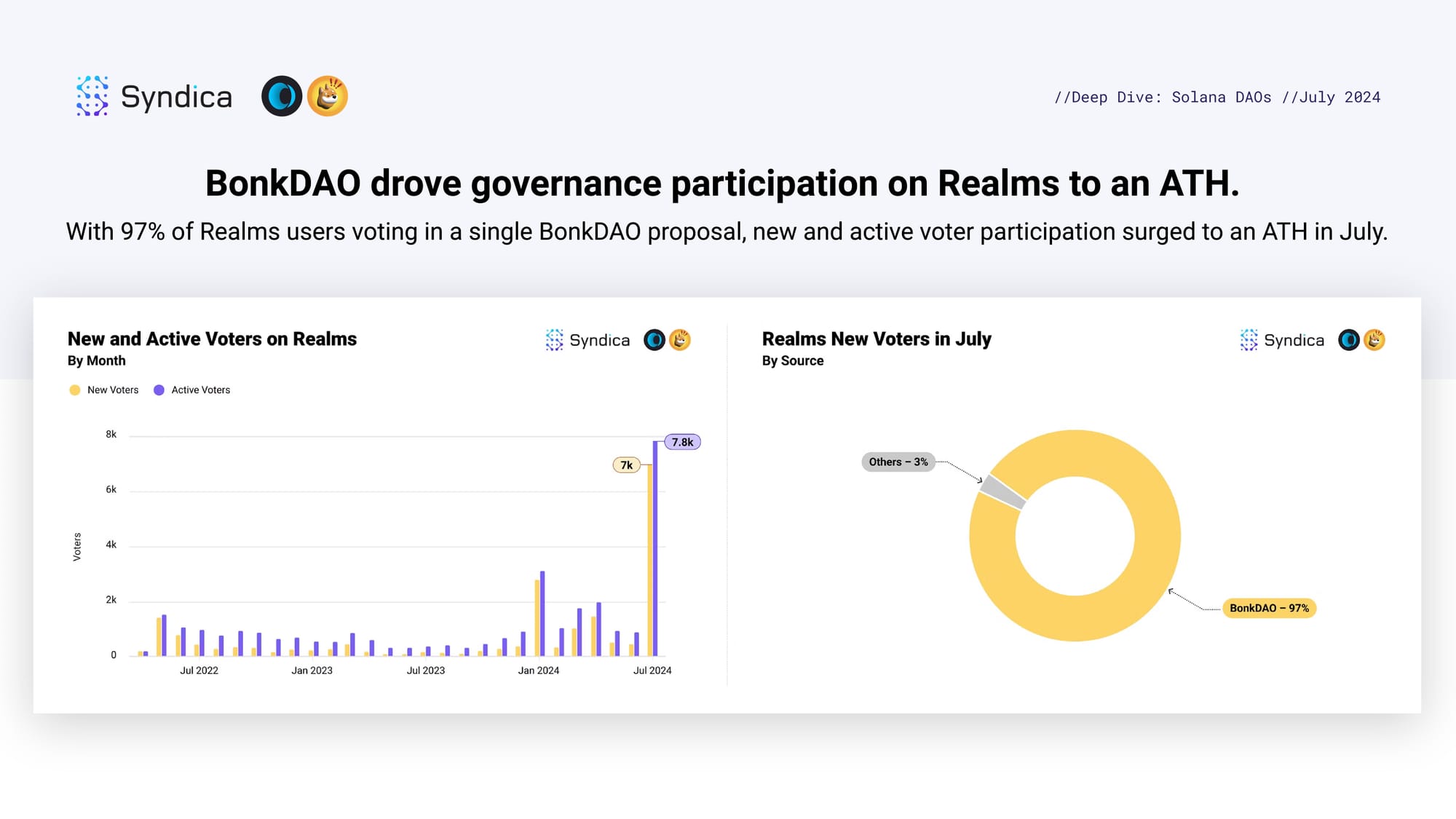Viewport: 1456px width, 819px height.
Task: Click the 7.8k active voters data label
Action: 682,442
